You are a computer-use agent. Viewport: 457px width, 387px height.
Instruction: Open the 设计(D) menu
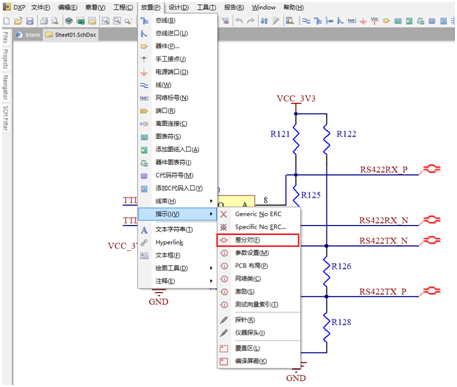[179, 7]
